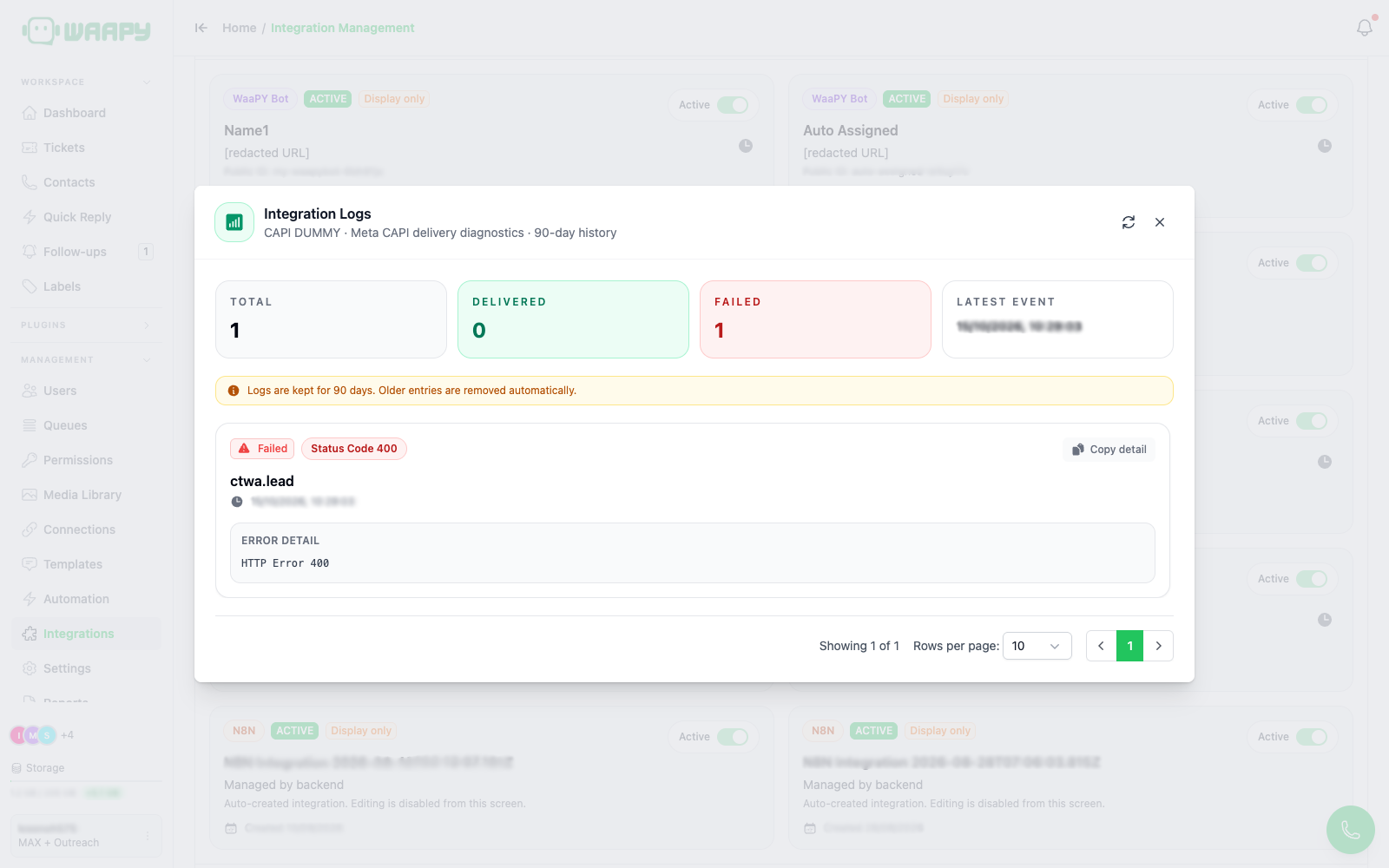Click the Failed summary card
Viewport: 1389px width, 868px height.
815,319
